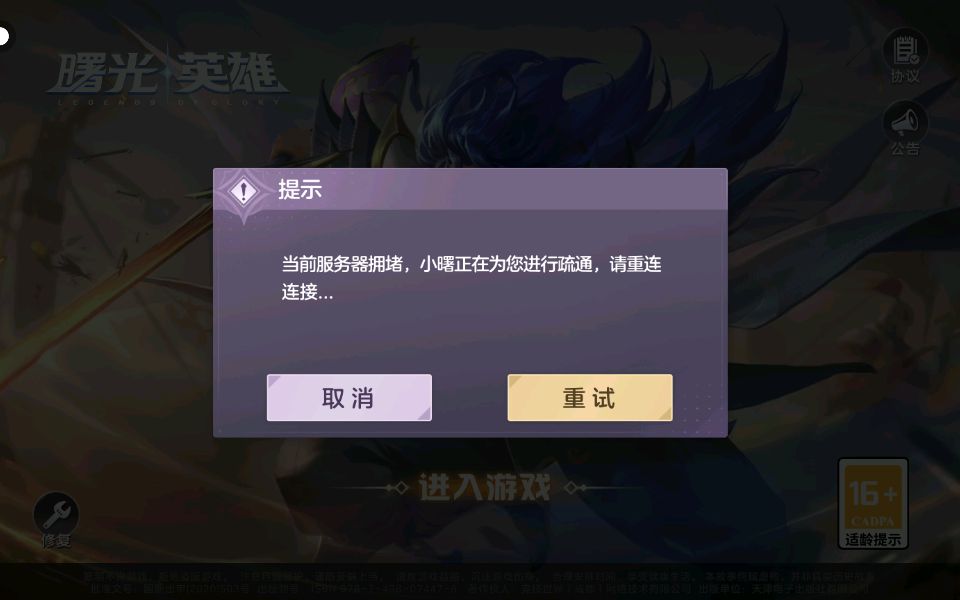
Task: Click the 修复 text label under wrench
Action: click(56, 541)
